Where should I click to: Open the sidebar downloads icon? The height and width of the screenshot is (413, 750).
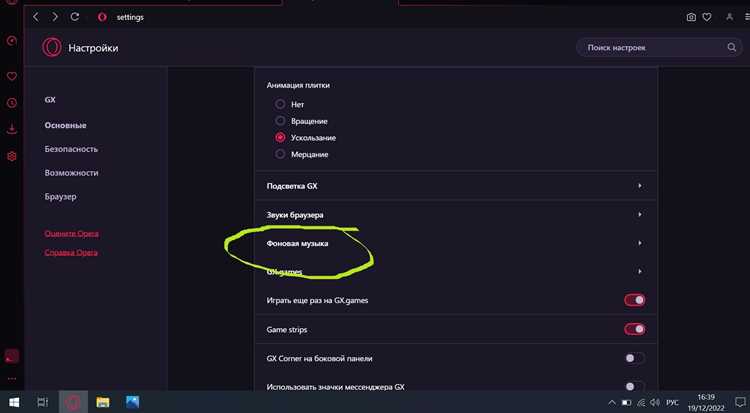12,129
